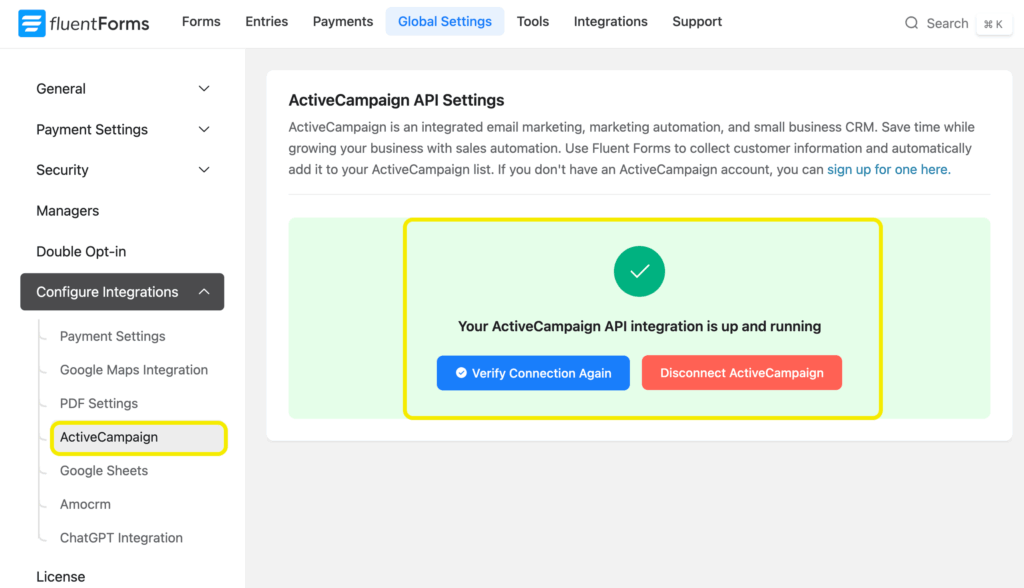Expand the Security section
1024x588 pixels.
[x=122, y=170]
